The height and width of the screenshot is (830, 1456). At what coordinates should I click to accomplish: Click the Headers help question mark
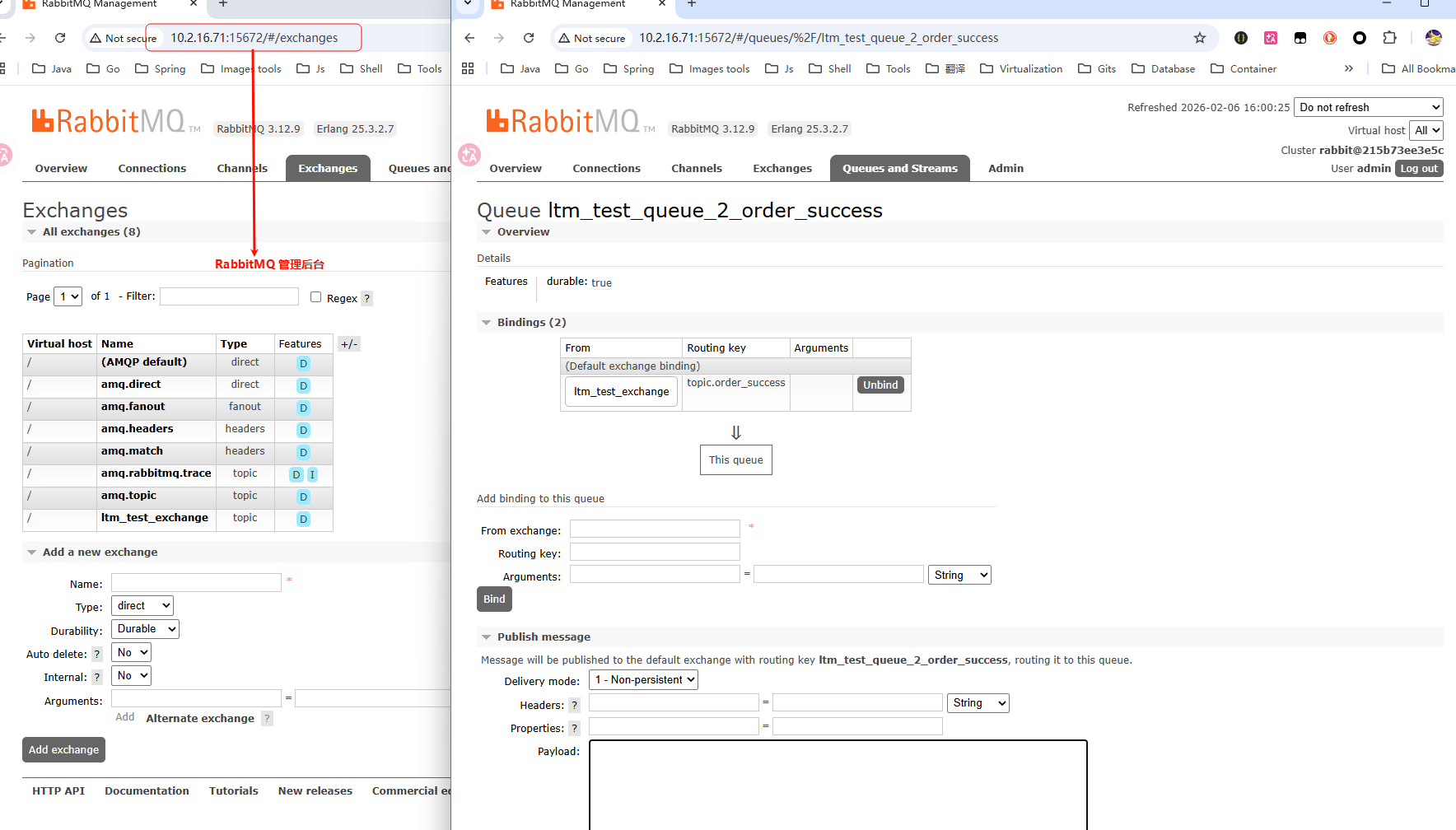coord(575,705)
